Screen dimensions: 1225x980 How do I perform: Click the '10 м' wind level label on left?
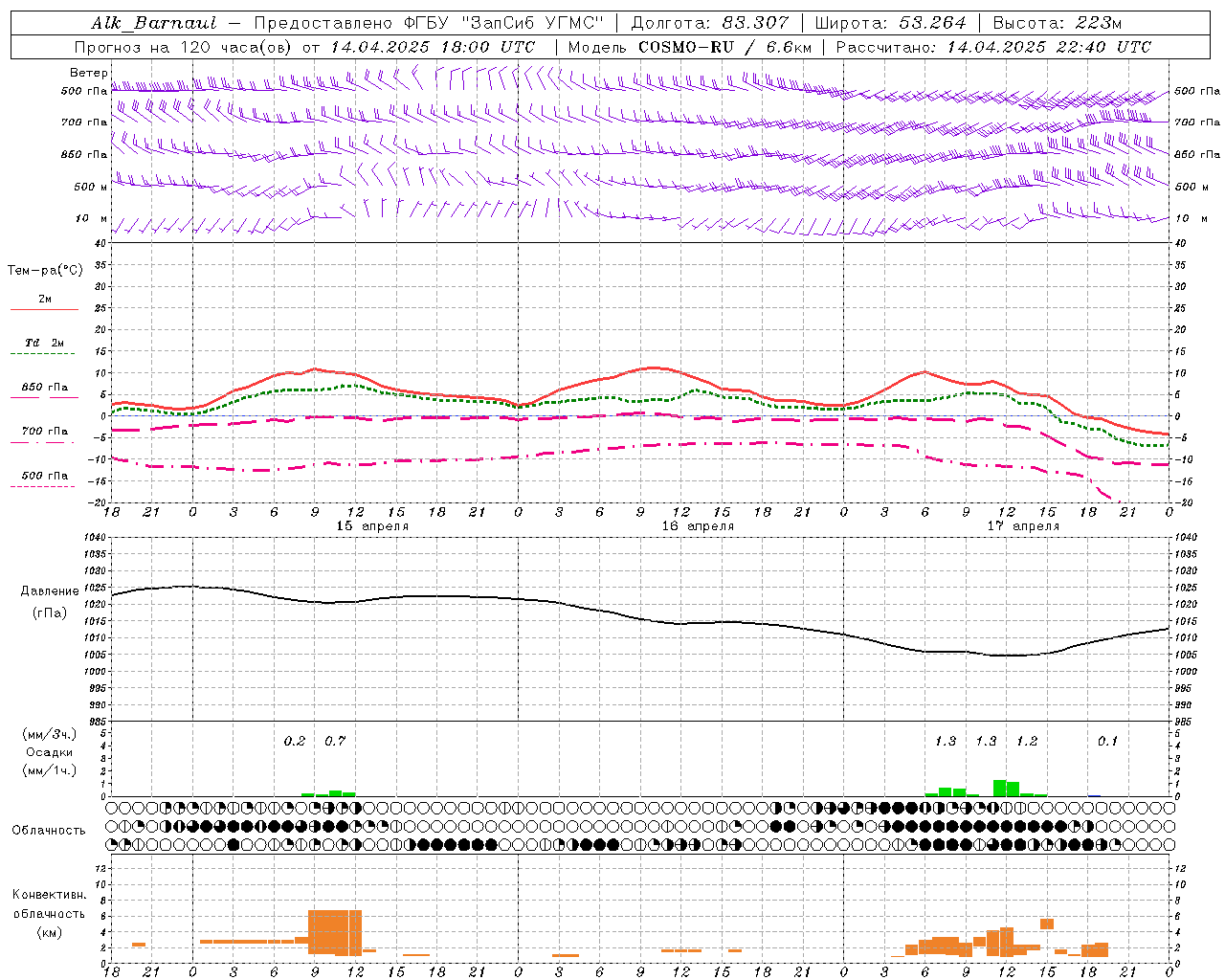click(x=91, y=218)
